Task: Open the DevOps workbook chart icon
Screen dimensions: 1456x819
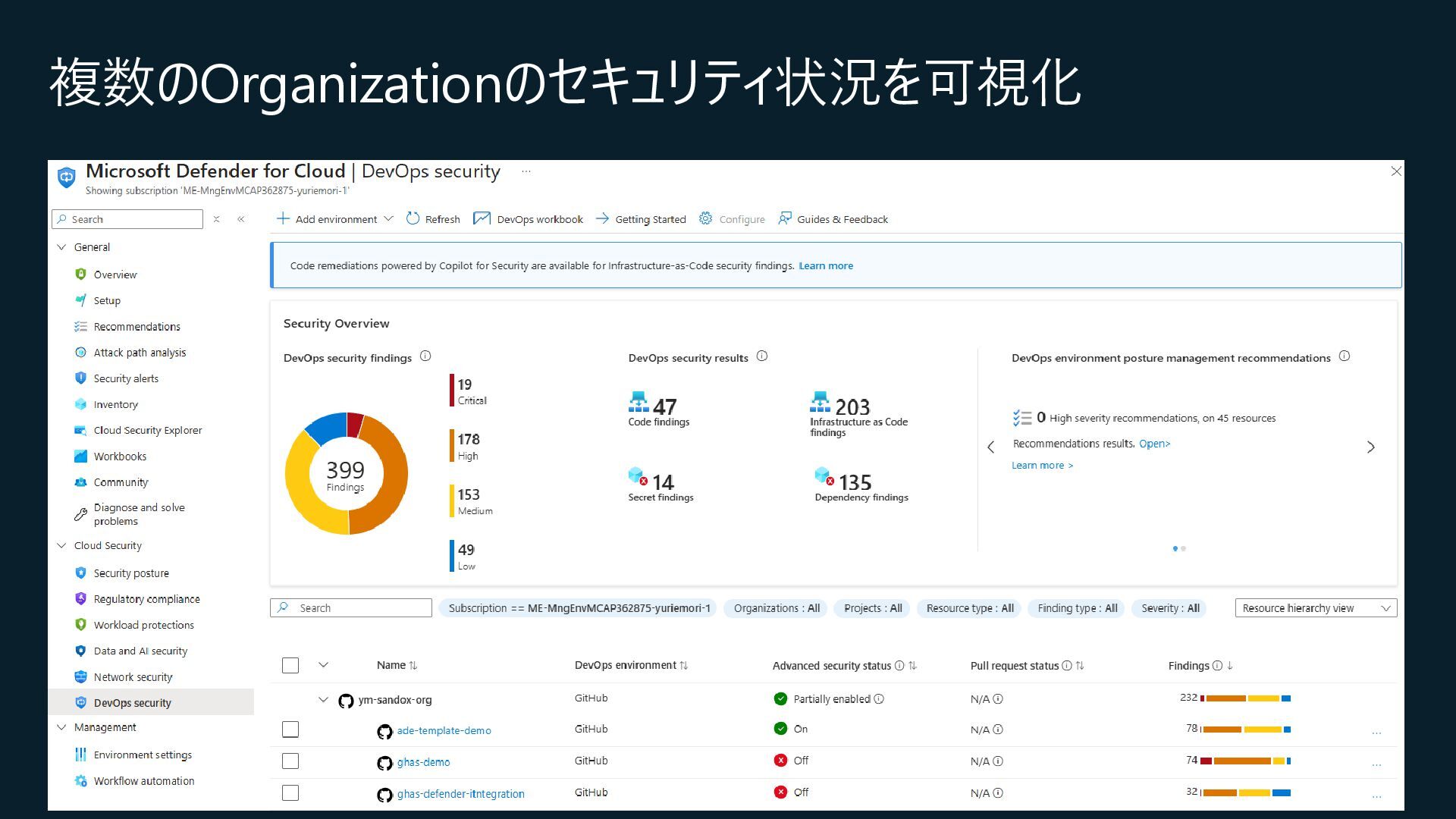Action: [x=482, y=219]
